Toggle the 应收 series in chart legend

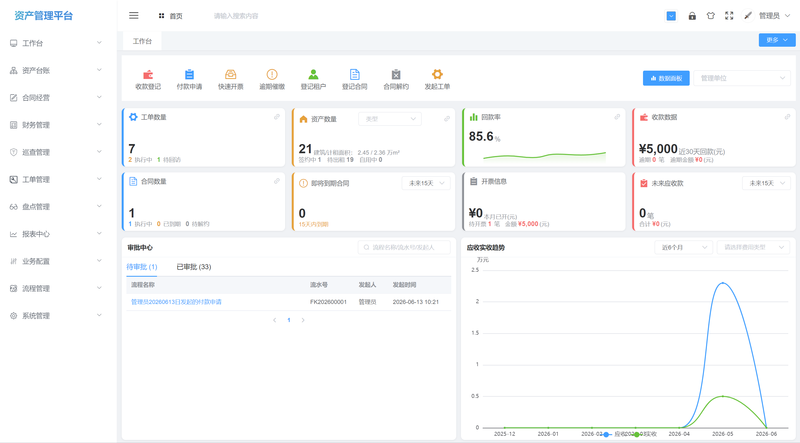pyautogui.click(x=614, y=434)
